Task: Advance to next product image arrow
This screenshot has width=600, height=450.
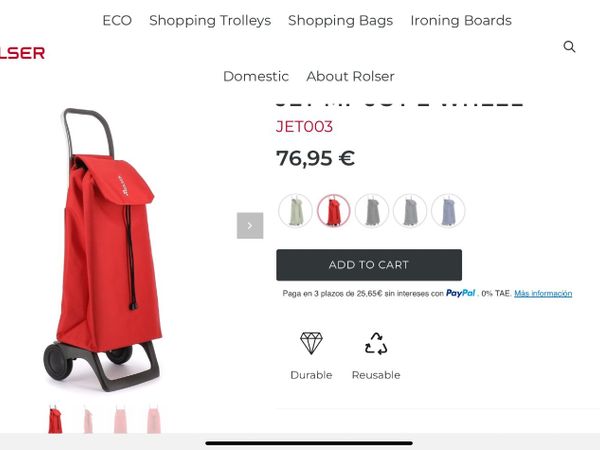Action: [250, 226]
